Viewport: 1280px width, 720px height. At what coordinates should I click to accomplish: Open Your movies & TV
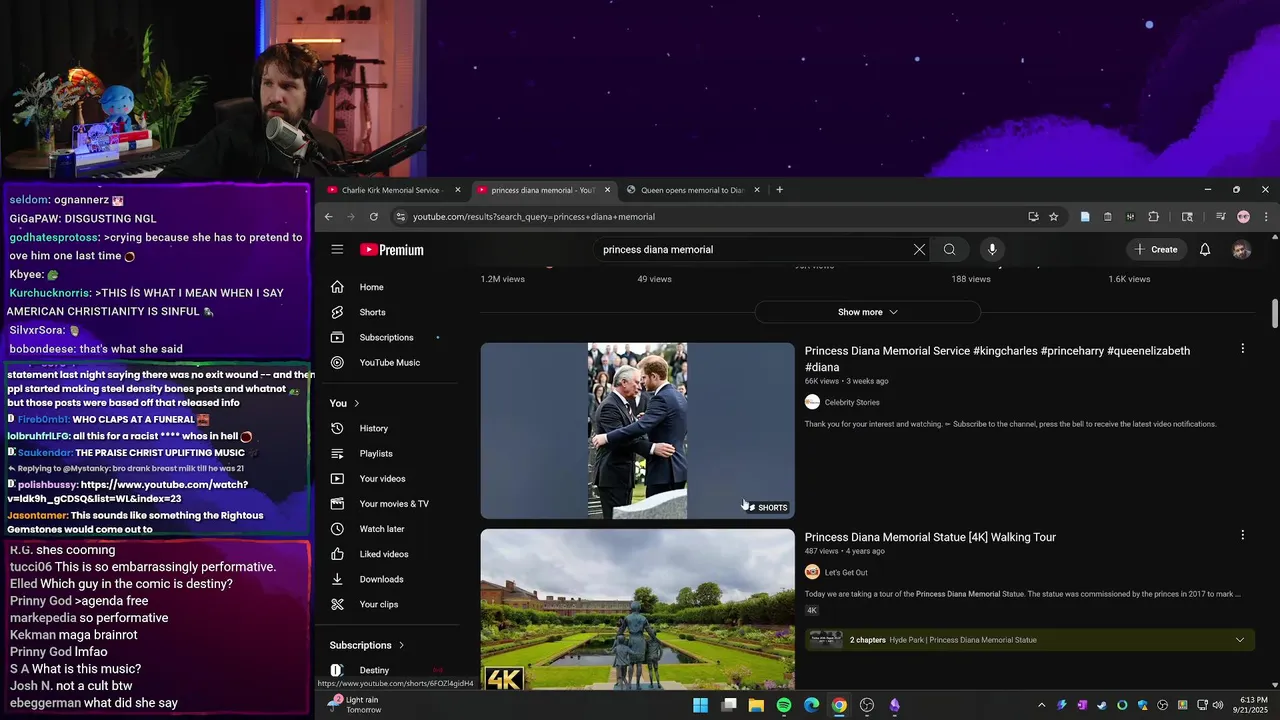click(x=390, y=503)
